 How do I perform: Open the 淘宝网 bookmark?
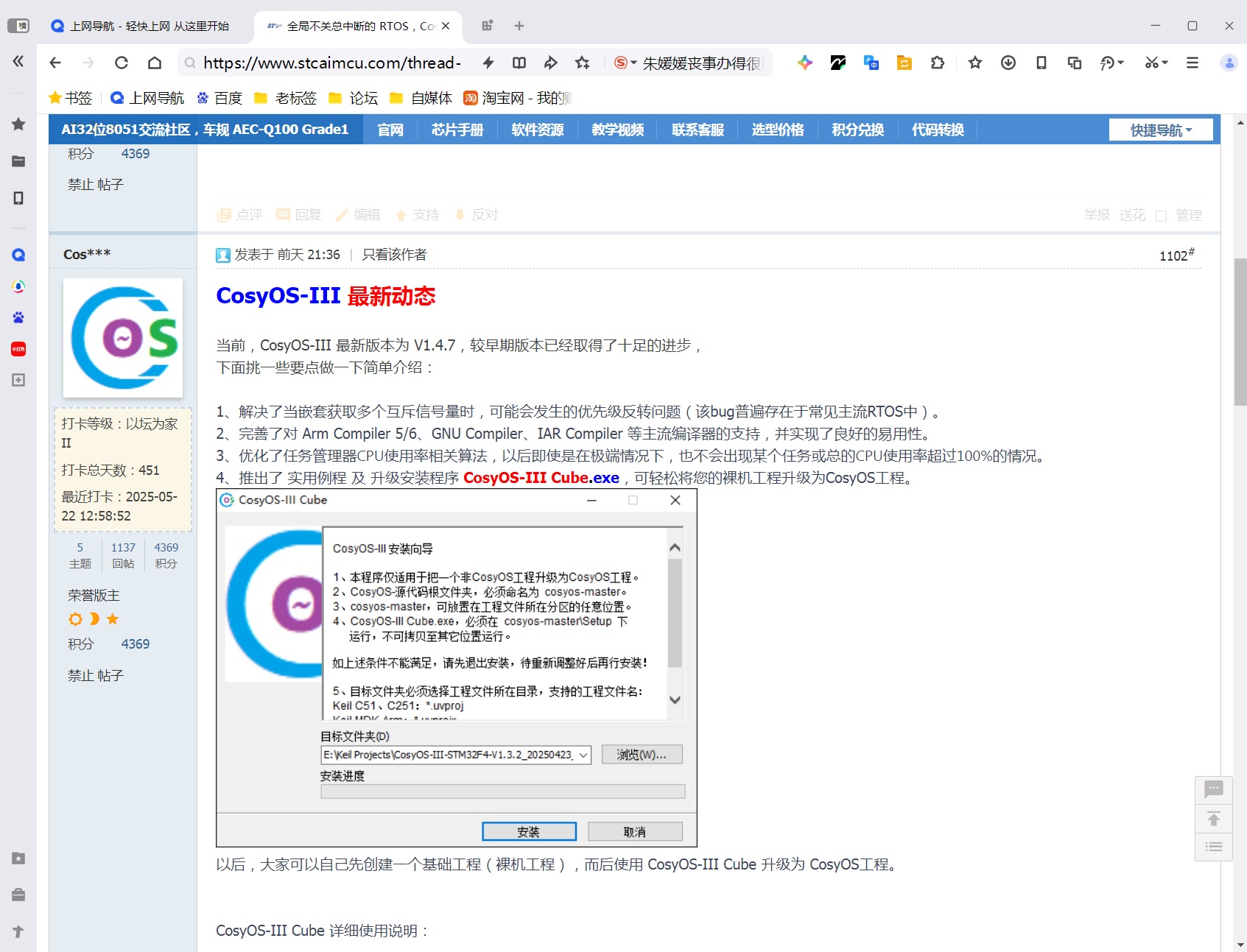pyautogui.click(x=517, y=98)
